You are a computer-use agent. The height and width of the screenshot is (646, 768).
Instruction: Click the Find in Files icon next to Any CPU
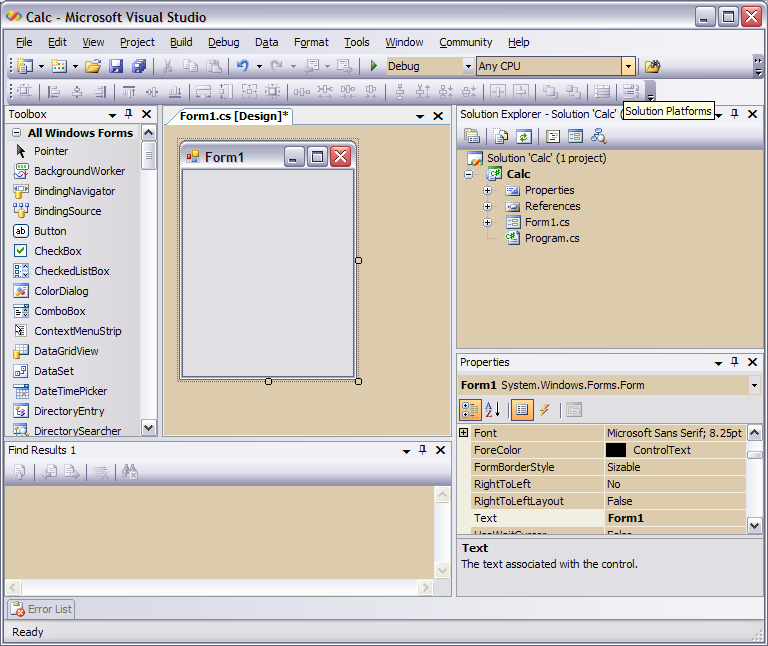tap(652, 66)
